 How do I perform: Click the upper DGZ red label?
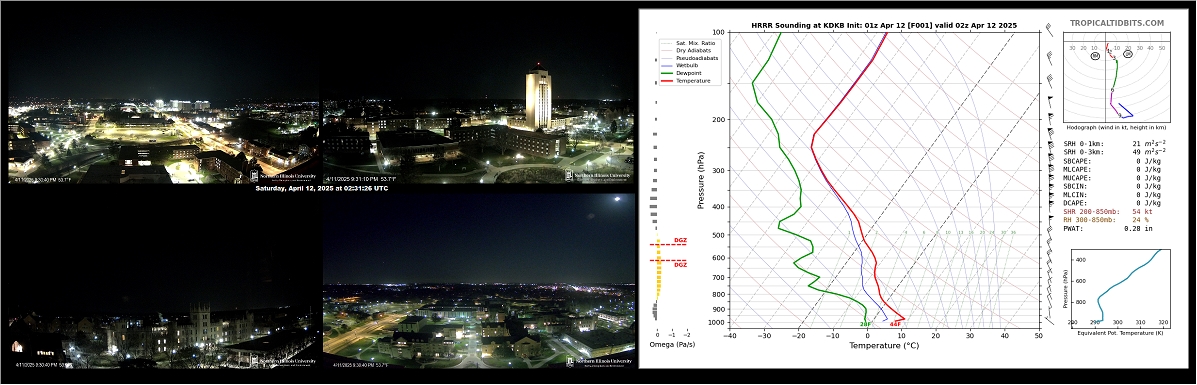(x=679, y=241)
